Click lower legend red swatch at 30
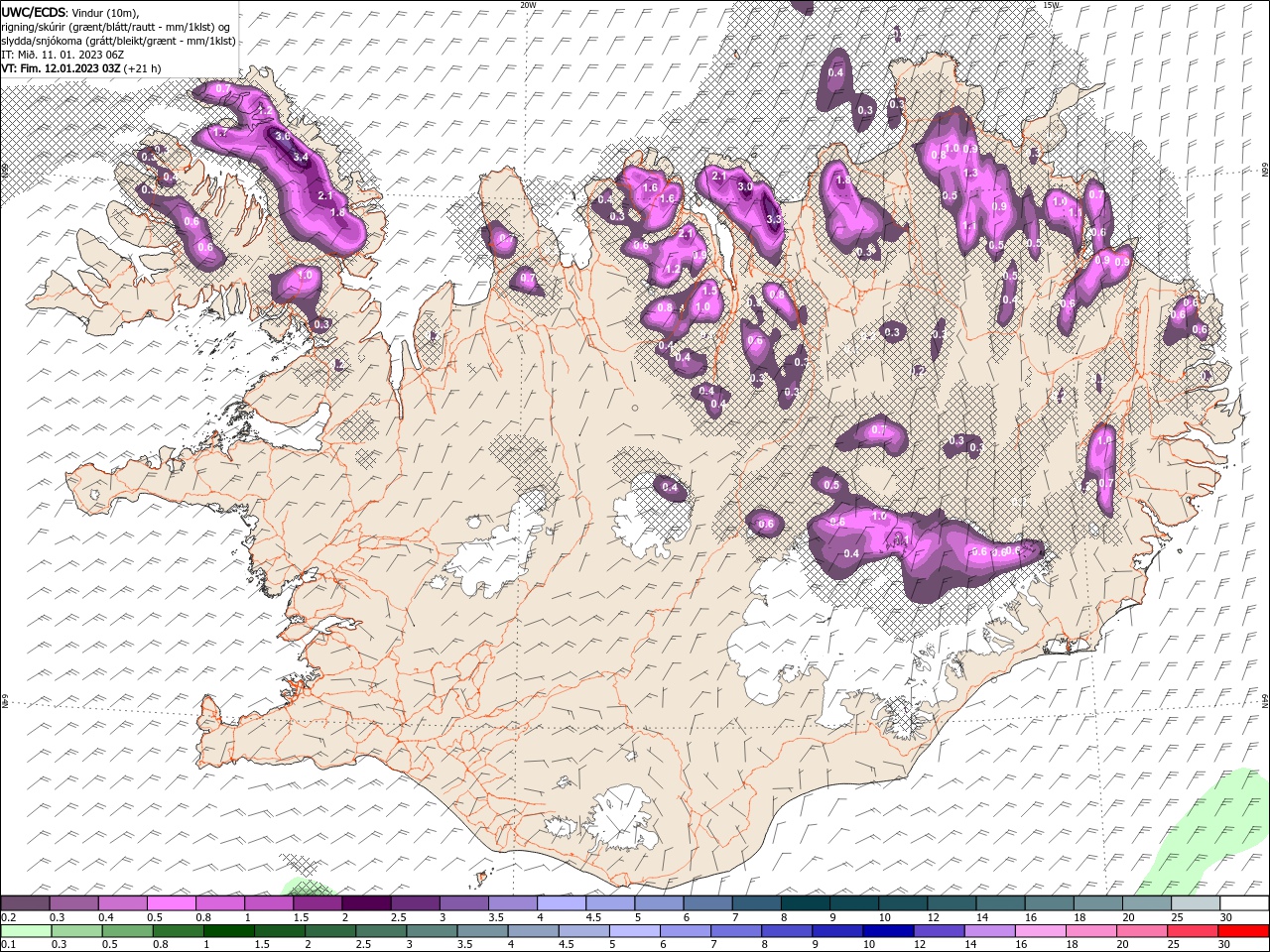The image size is (1270, 952). click(1242, 931)
